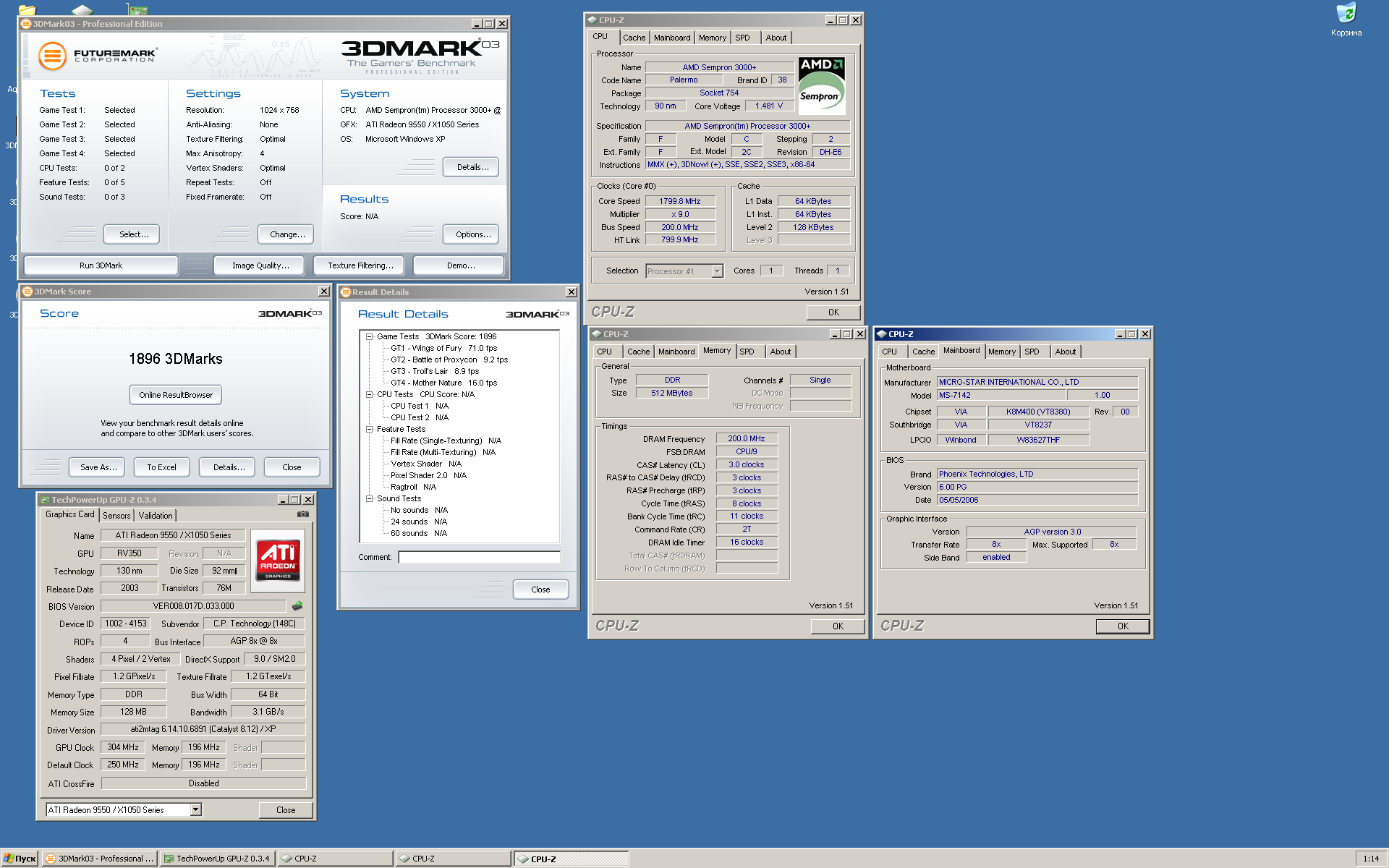Click the AMD Sempron logo in CPU-Z
Screen dimensions: 1389x868
pos(822,85)
